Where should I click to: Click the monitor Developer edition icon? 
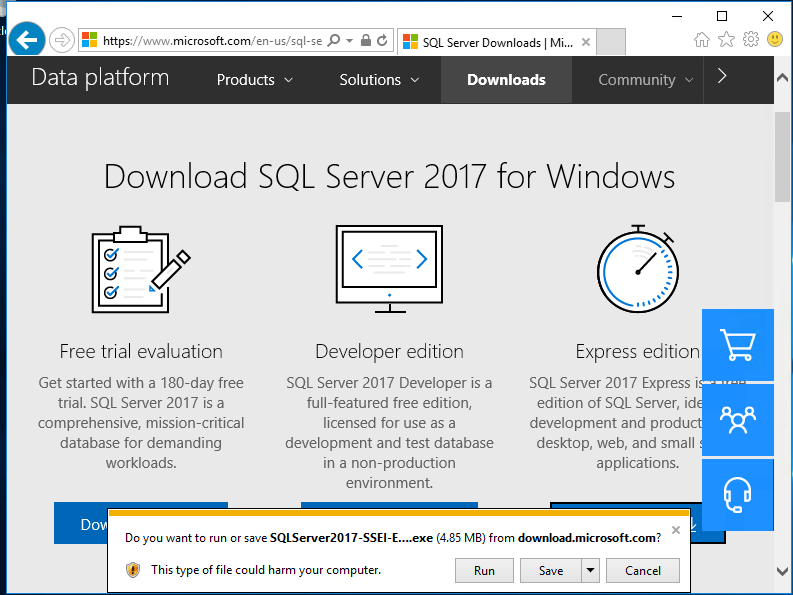click(389, 269)
